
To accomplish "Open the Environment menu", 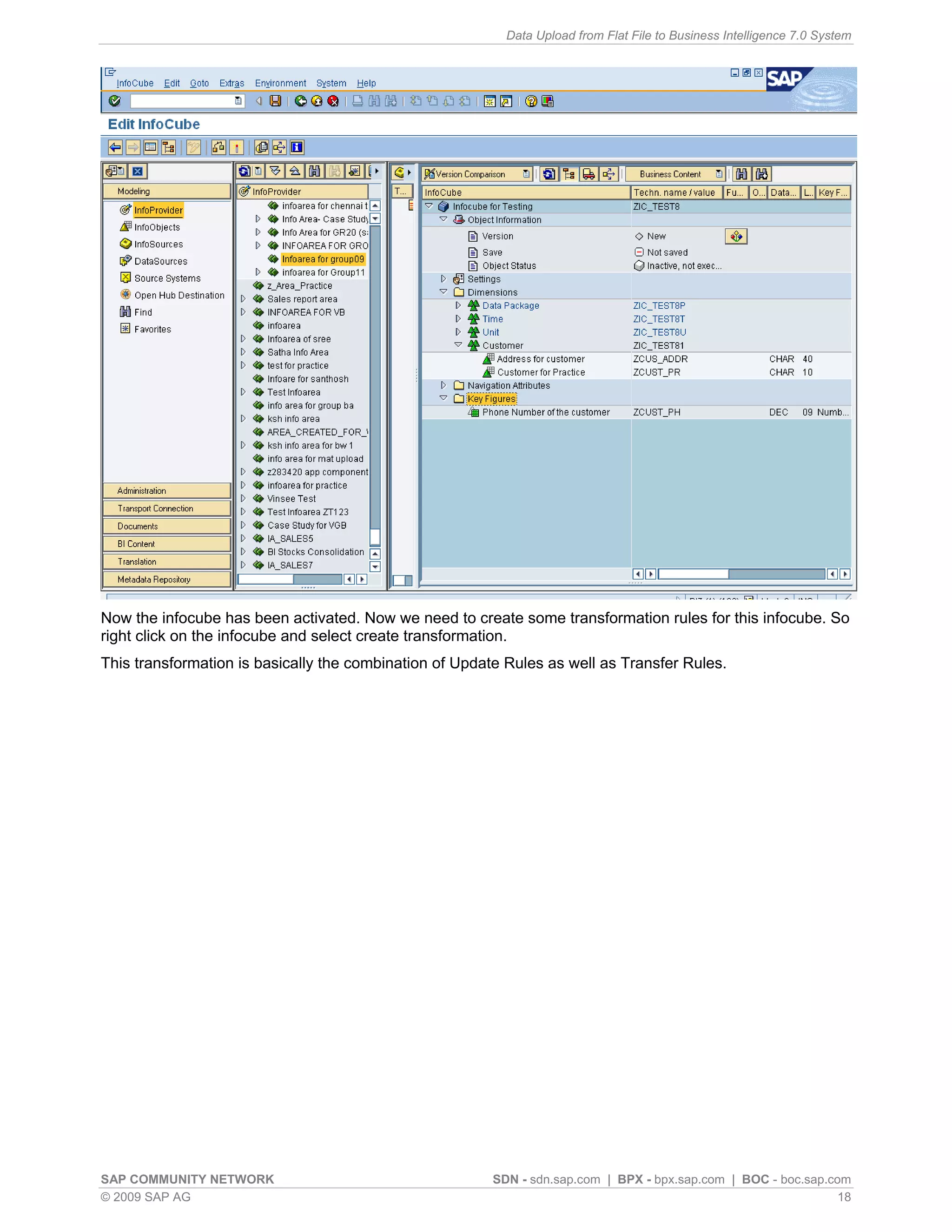I will [280, 84].
